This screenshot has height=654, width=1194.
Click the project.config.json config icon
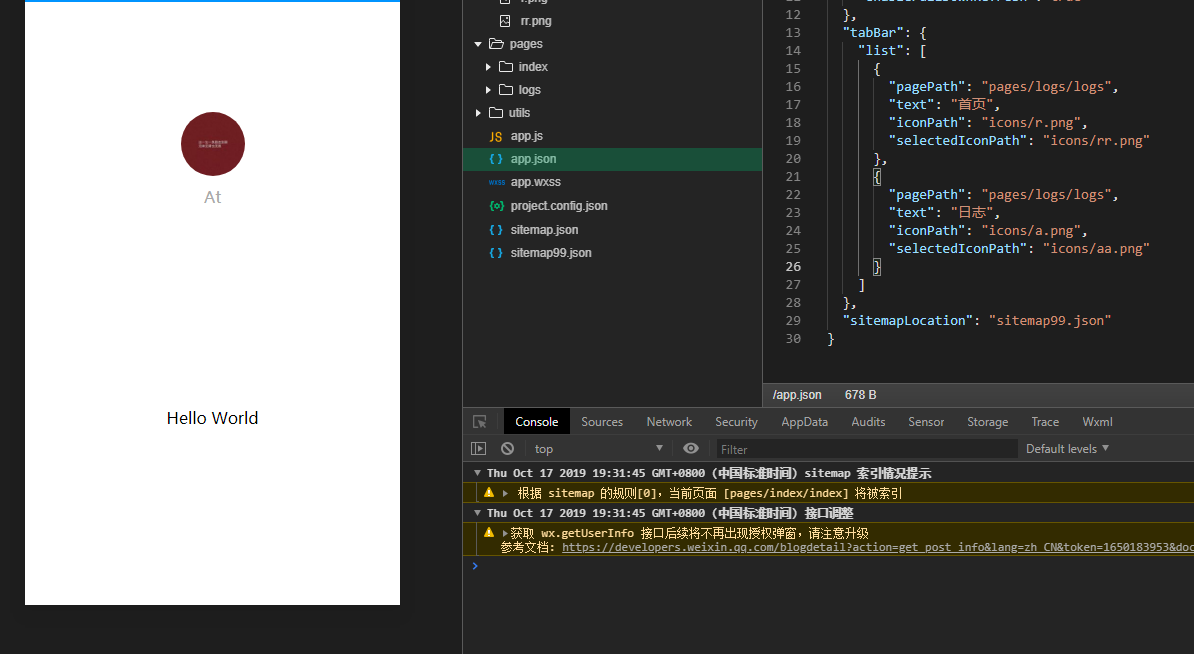tap(496, 206)
